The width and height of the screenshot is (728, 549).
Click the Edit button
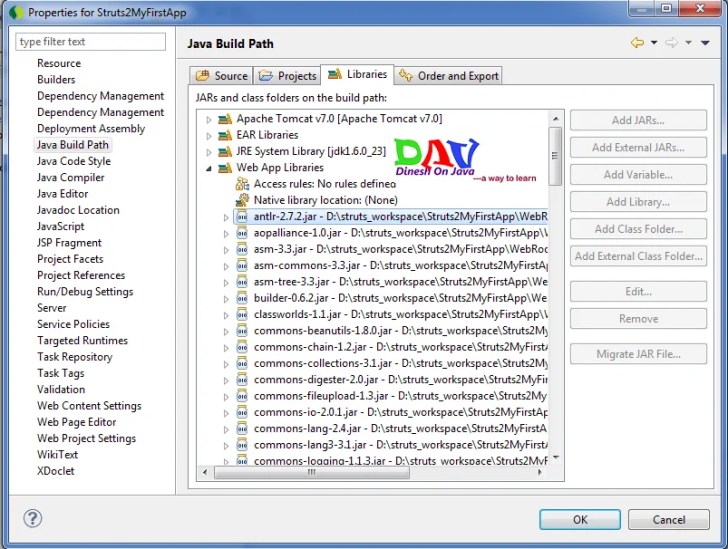coord(638,292)
